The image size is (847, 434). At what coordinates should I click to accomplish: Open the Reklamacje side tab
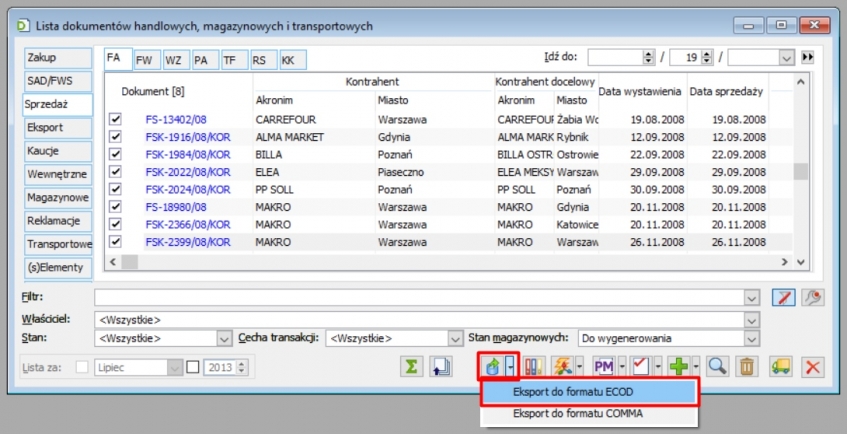coord(58,221)
